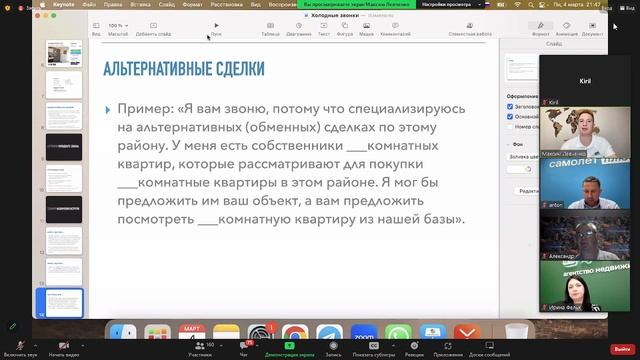Open Приложения apps button
Screen dimensions: 640x360
pos(448,349)
